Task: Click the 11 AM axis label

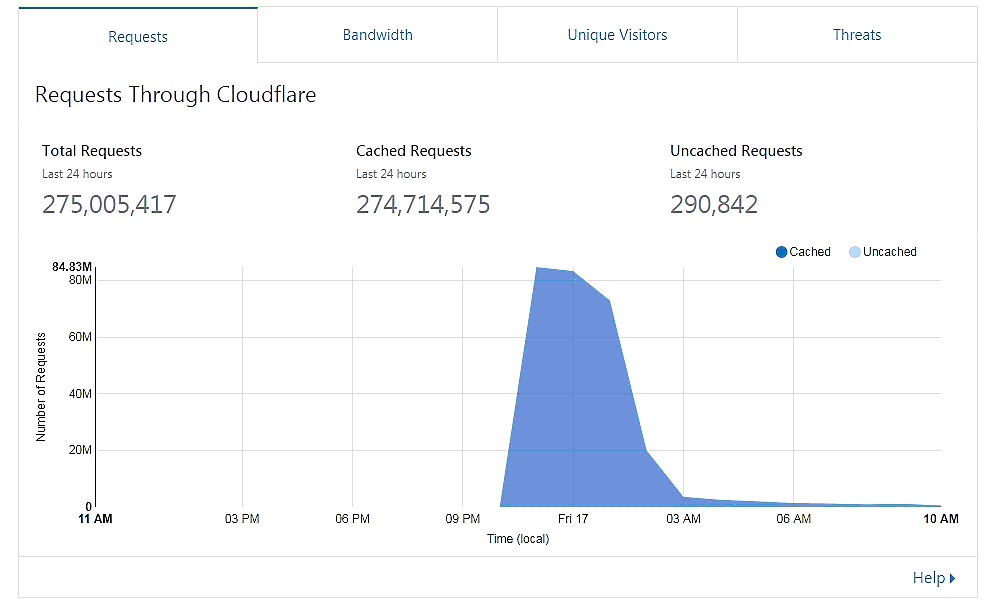Action: (94, 519)
